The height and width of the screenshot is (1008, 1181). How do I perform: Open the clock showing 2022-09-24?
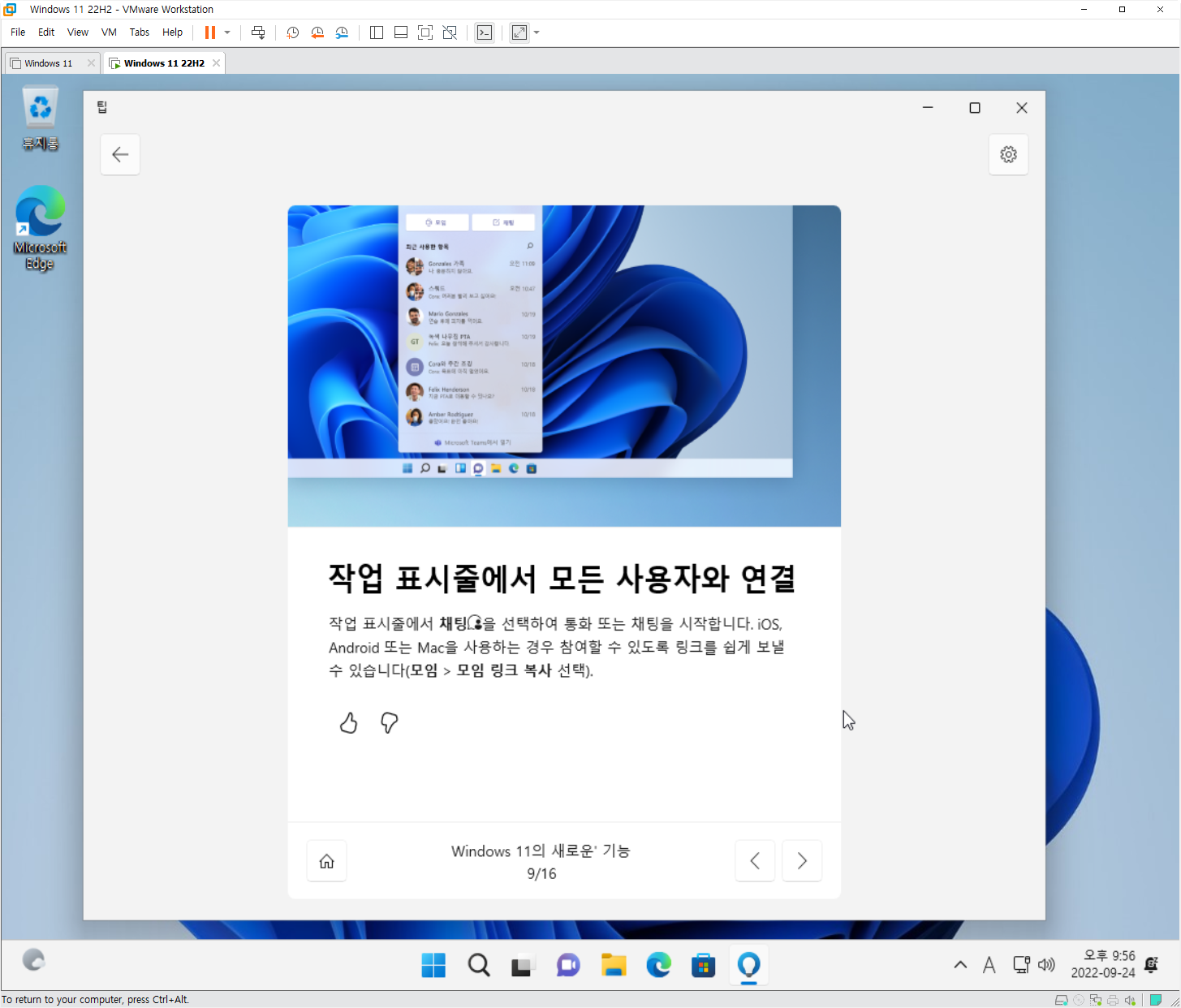(x=1103, y=964)
